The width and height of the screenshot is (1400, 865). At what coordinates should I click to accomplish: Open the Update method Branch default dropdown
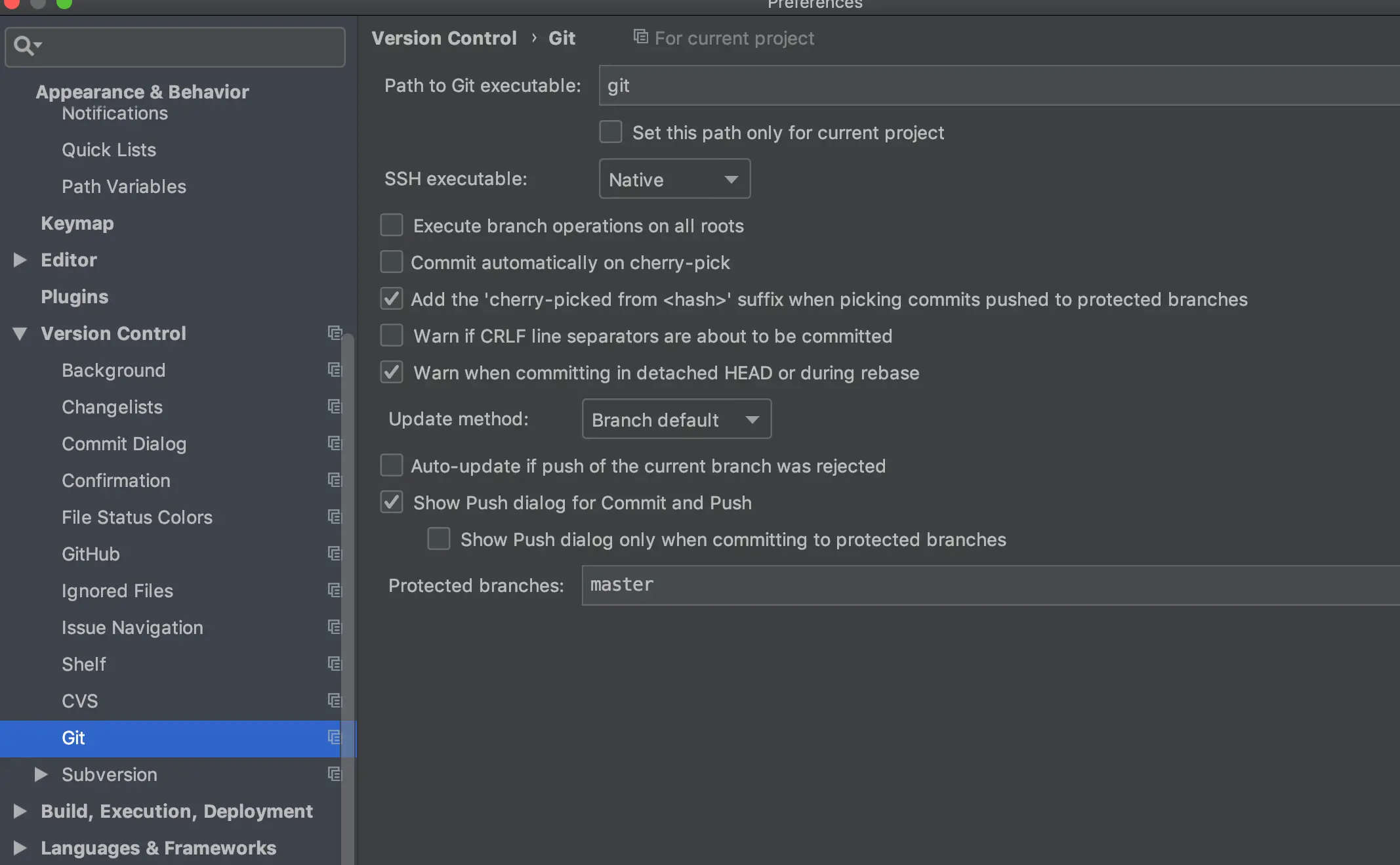tap(676, 419)
